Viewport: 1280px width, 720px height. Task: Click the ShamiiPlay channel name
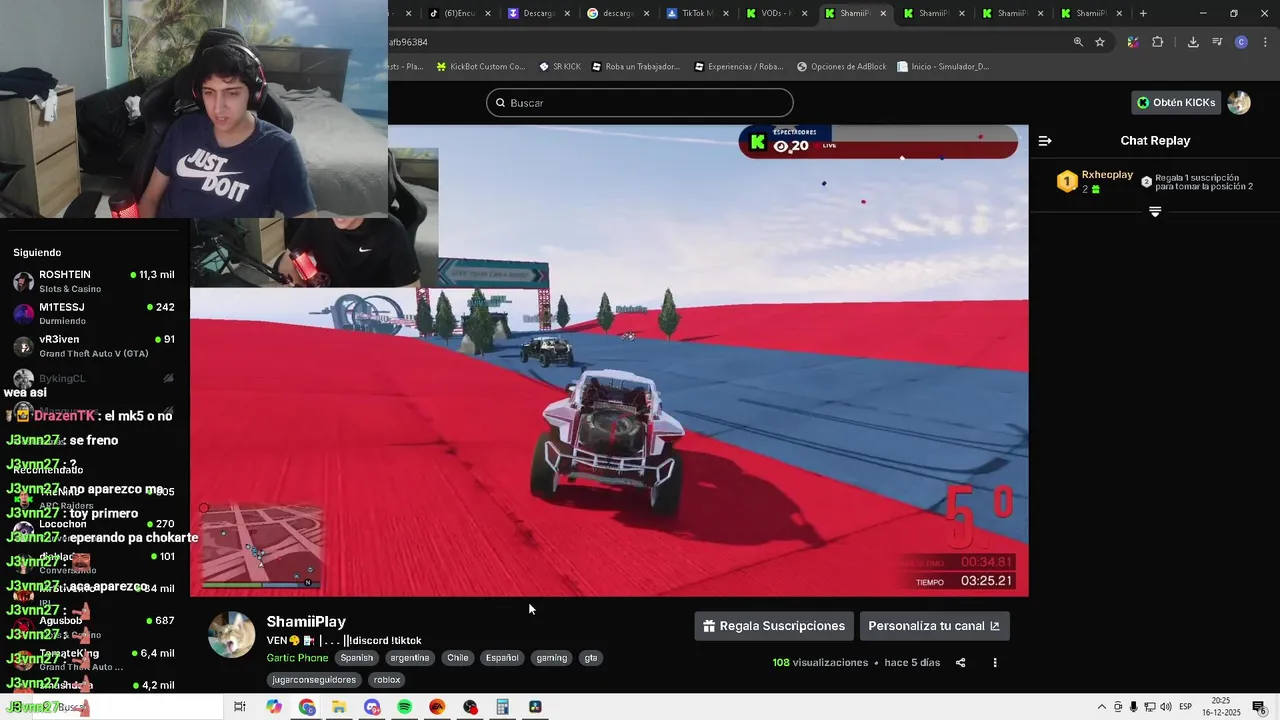[x=306, y=621]
